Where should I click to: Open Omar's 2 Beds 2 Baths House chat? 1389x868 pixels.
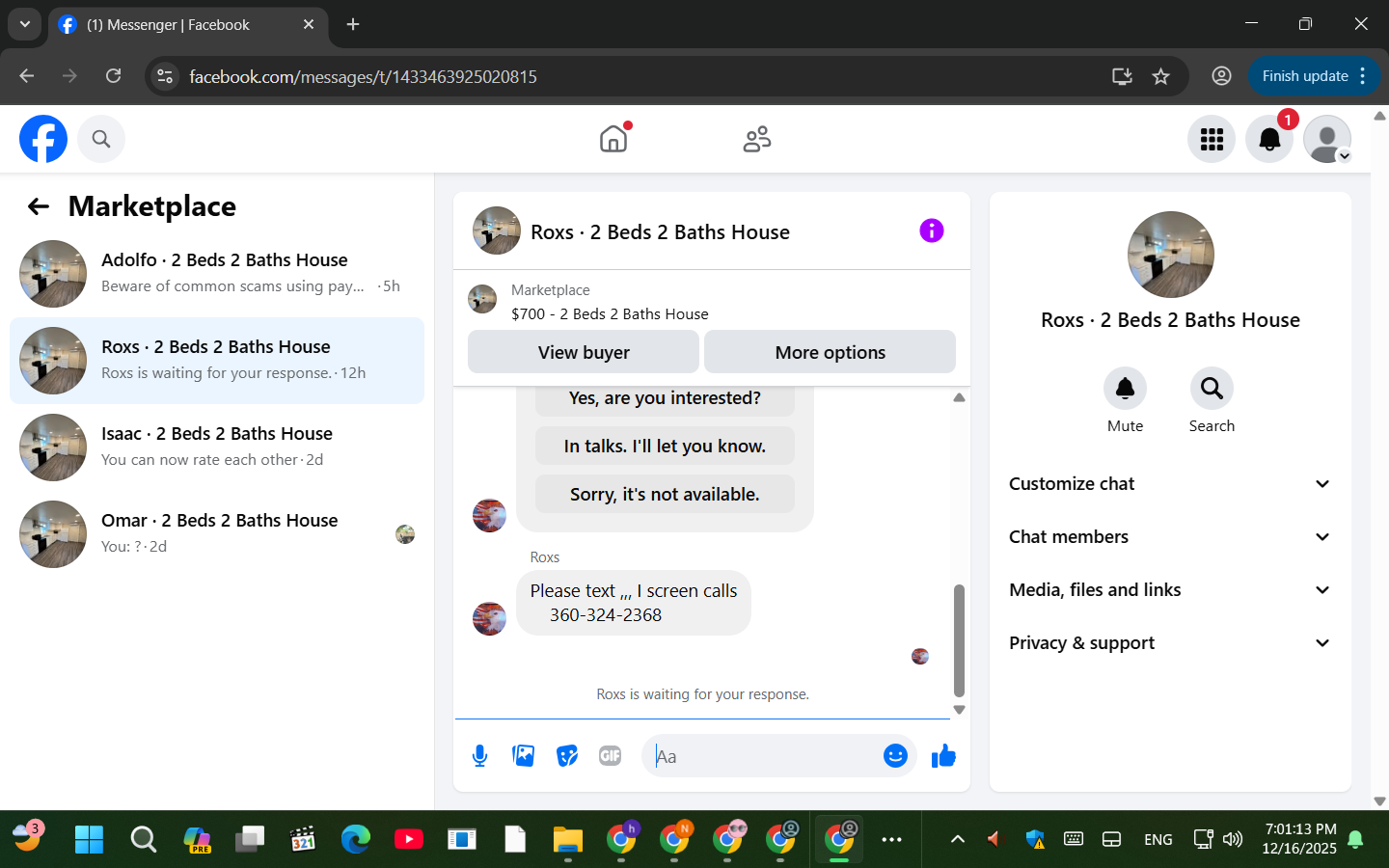[x=217, y=534]
